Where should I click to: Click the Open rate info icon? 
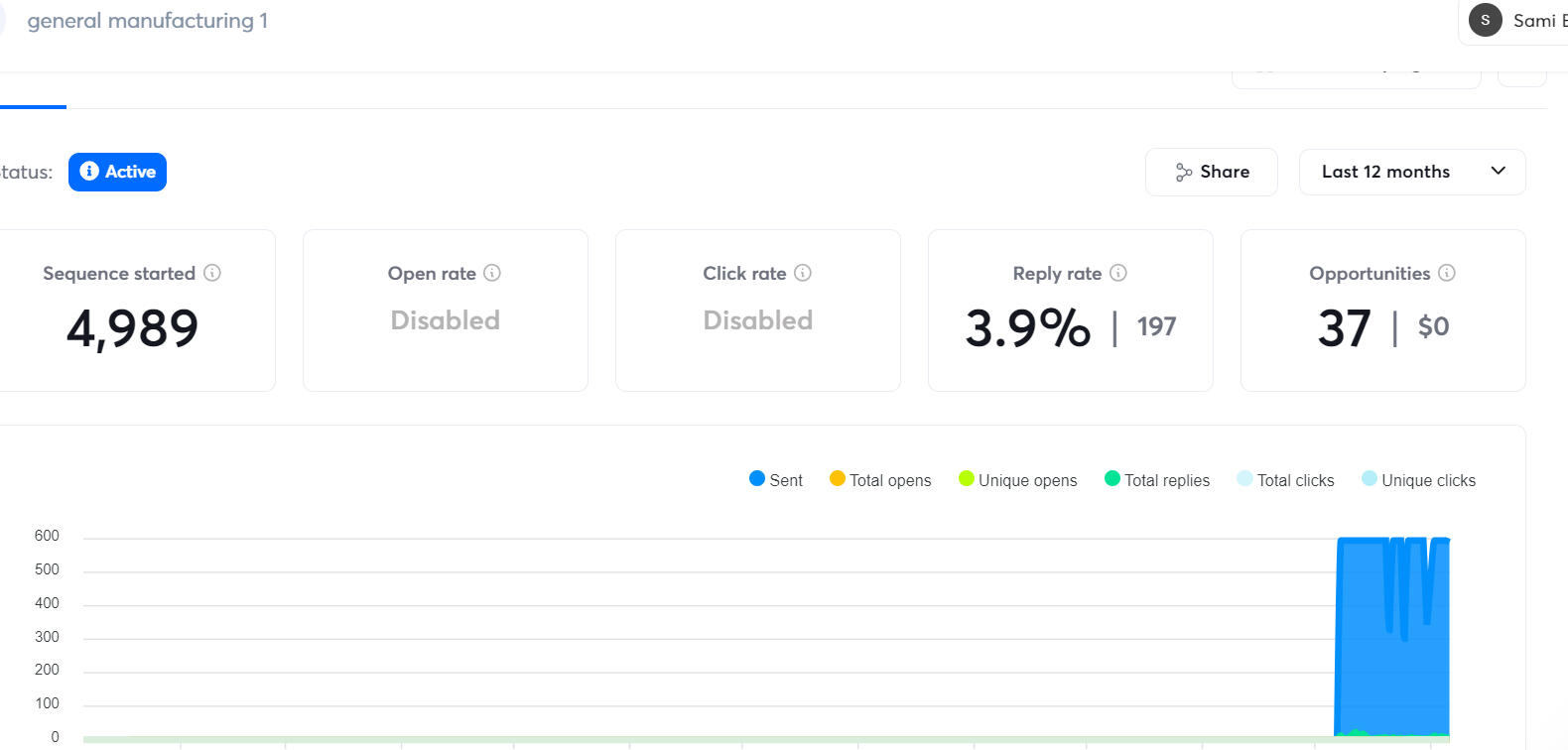click(492, 273)
